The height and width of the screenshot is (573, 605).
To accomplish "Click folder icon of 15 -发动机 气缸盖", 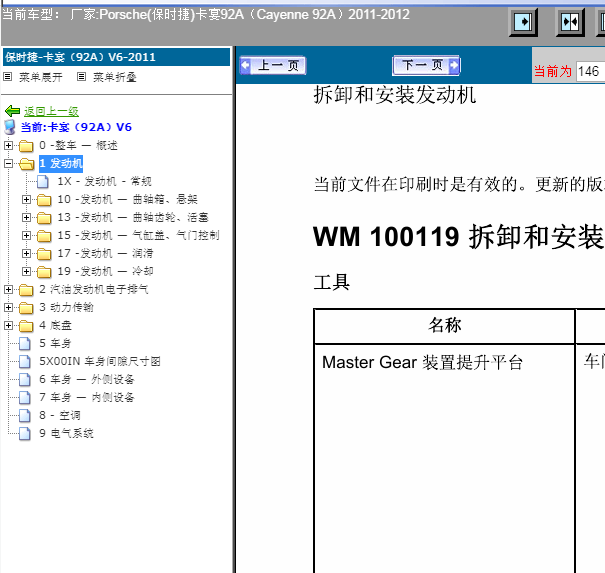I will point(44,236).
